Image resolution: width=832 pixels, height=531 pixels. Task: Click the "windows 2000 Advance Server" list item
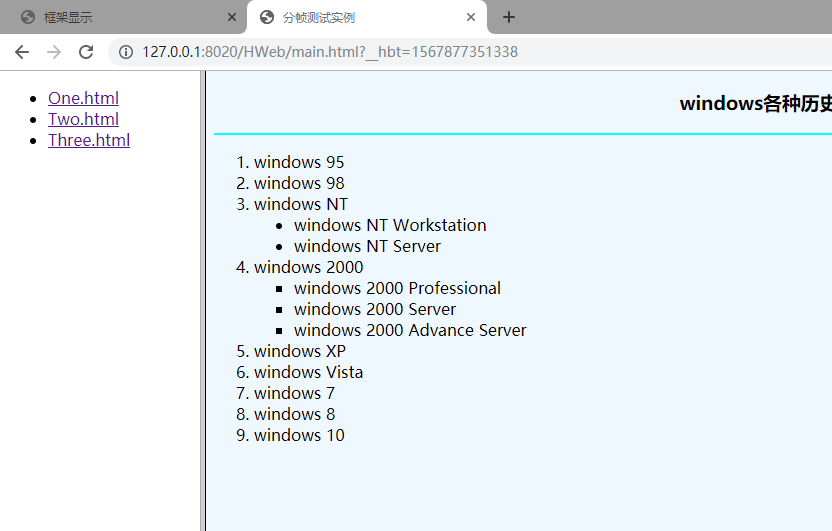pyautogui.click(x=410, y=330)
